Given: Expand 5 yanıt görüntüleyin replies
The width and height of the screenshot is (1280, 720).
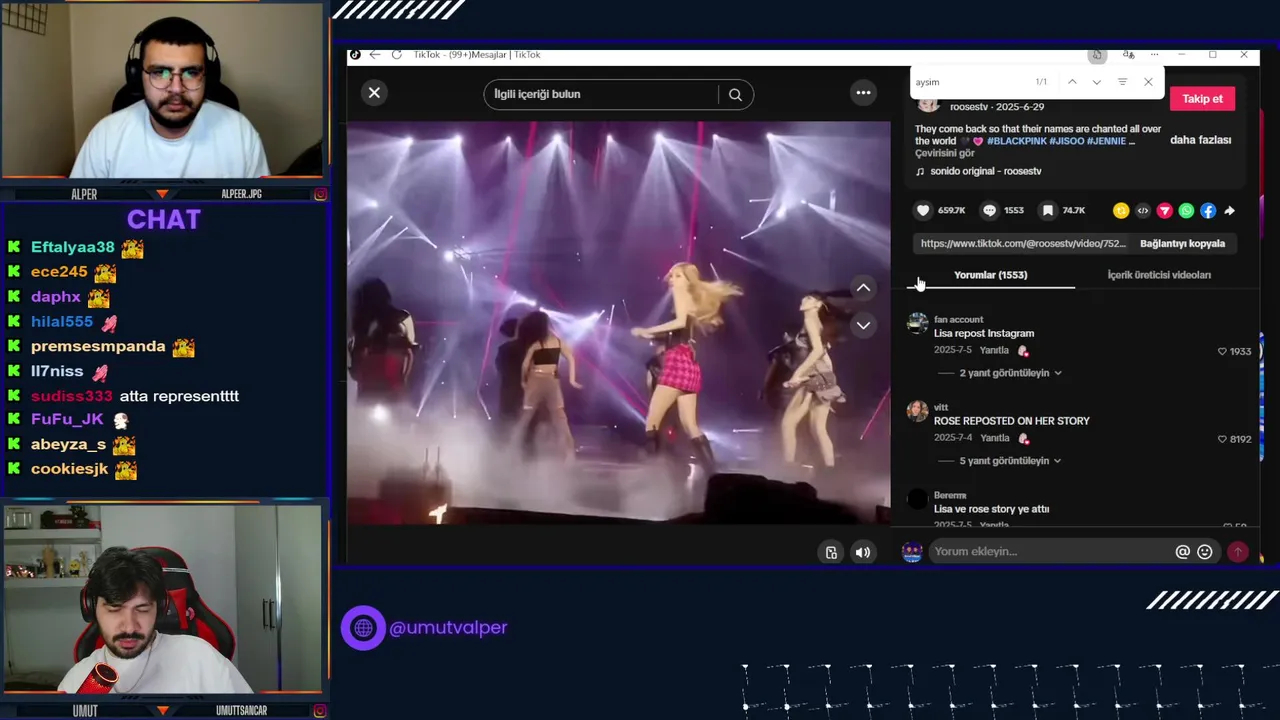Looking at the screenshot, I should click(x=1010, y=461).
